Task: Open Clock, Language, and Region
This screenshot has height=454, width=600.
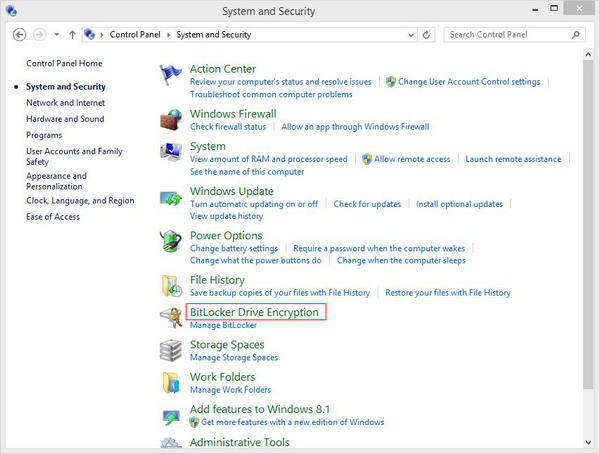Action: [80, 201]
